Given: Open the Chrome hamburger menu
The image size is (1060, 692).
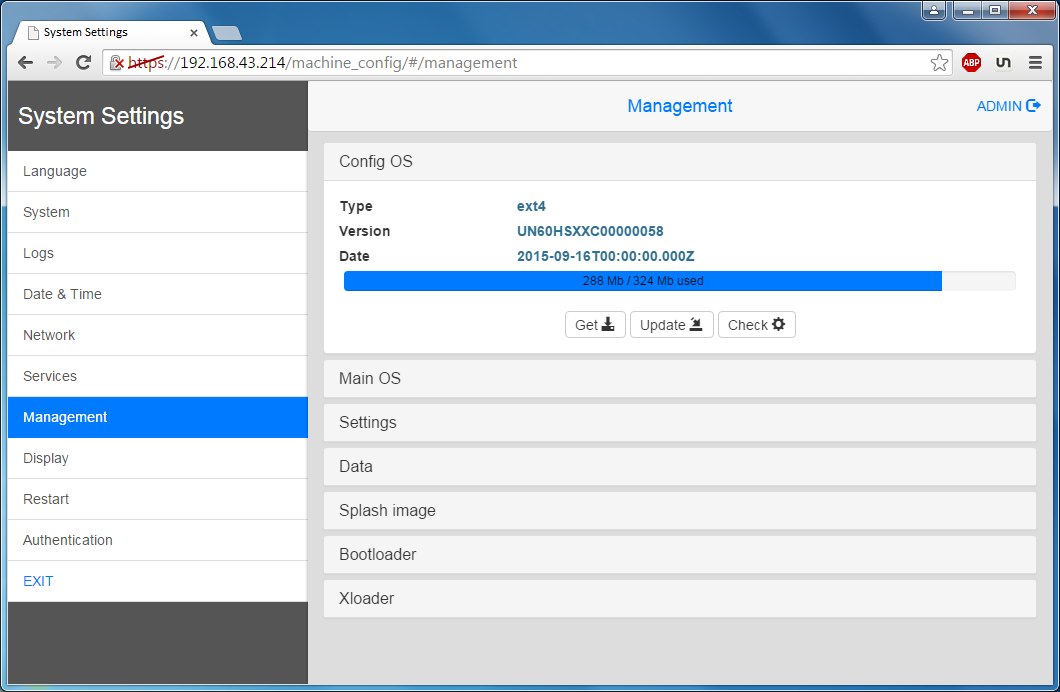Looking at the screenshot, I should click(x=1035, y=63).
